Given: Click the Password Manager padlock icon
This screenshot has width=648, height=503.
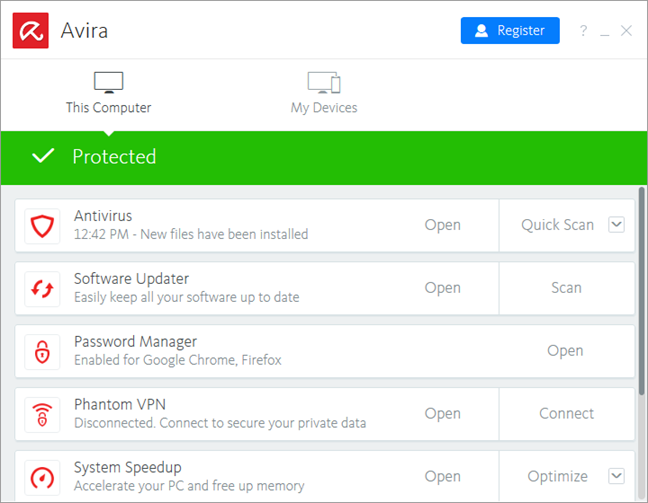Looking at the screenshot, I should [42, 352].
